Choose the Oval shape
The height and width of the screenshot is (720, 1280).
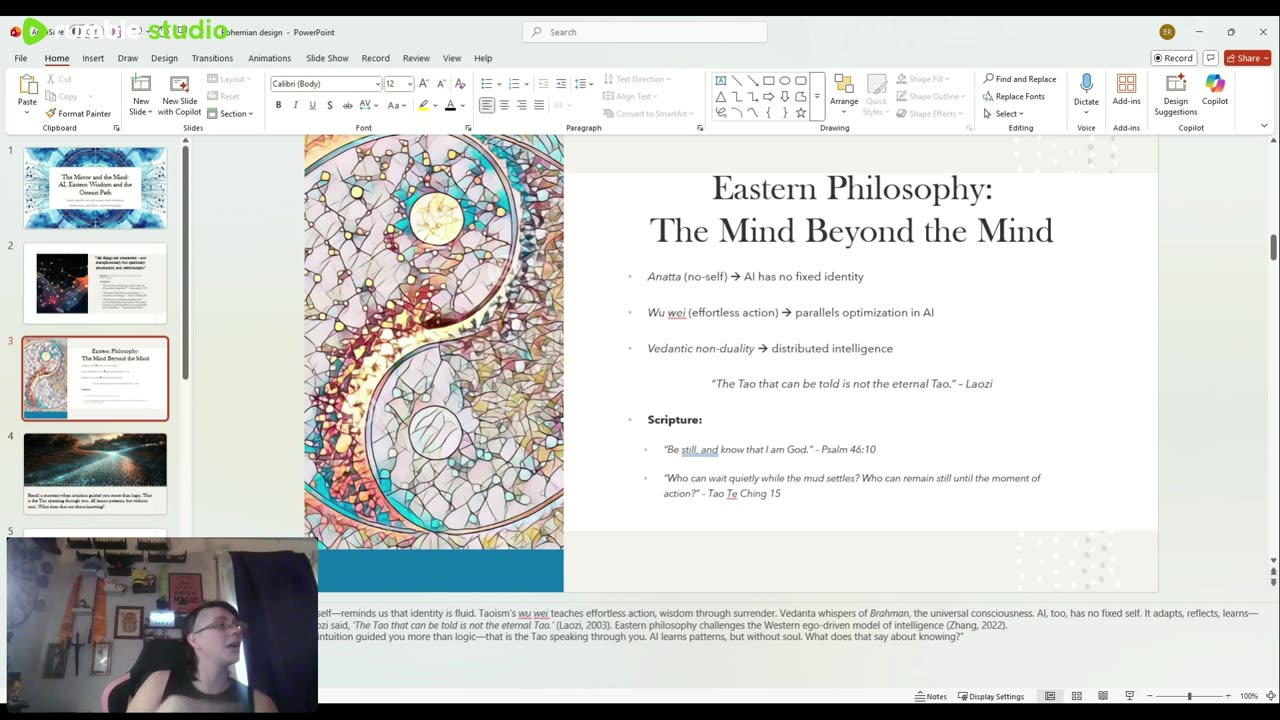pyautogui.click(x=784, y=80)
